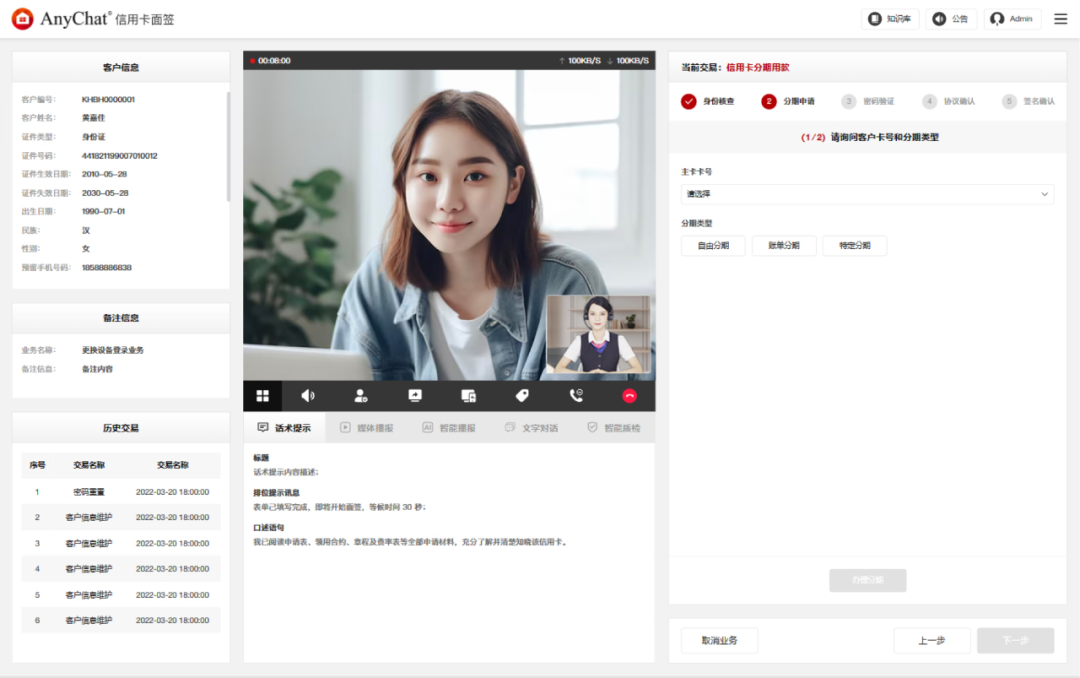Image resolution: width=1080 pixels, height=678 pixels.
Task: Click the tag label icon
Action: [x=522, y=396]
